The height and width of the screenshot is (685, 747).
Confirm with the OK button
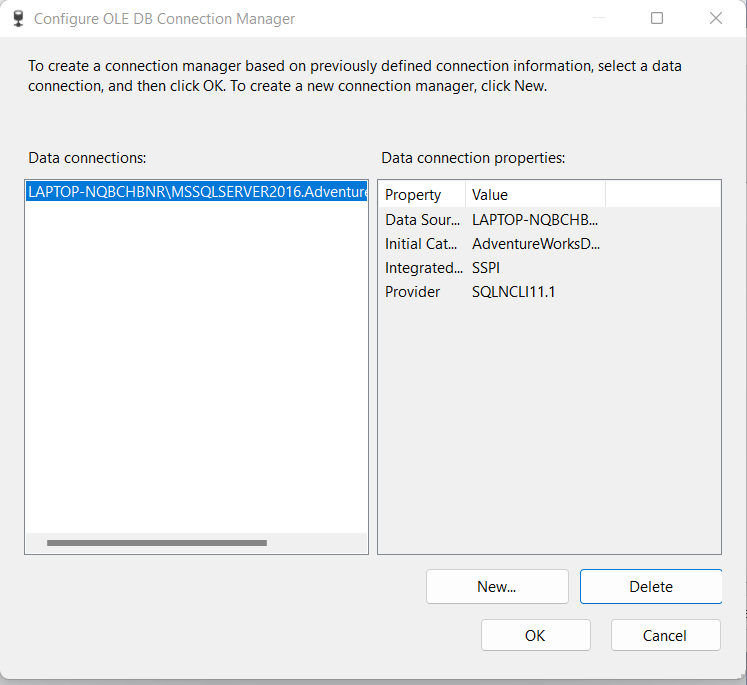535,635
